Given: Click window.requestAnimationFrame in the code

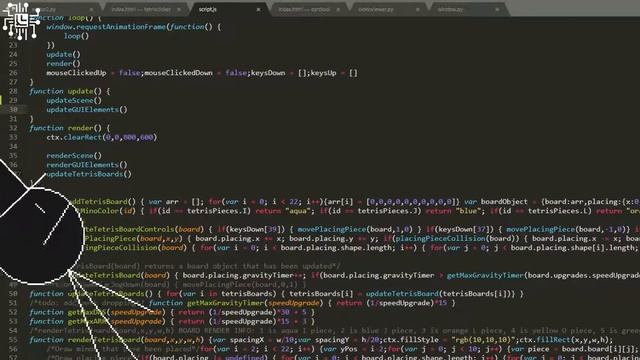Looking at the screenshot, I should pos(106,27).
